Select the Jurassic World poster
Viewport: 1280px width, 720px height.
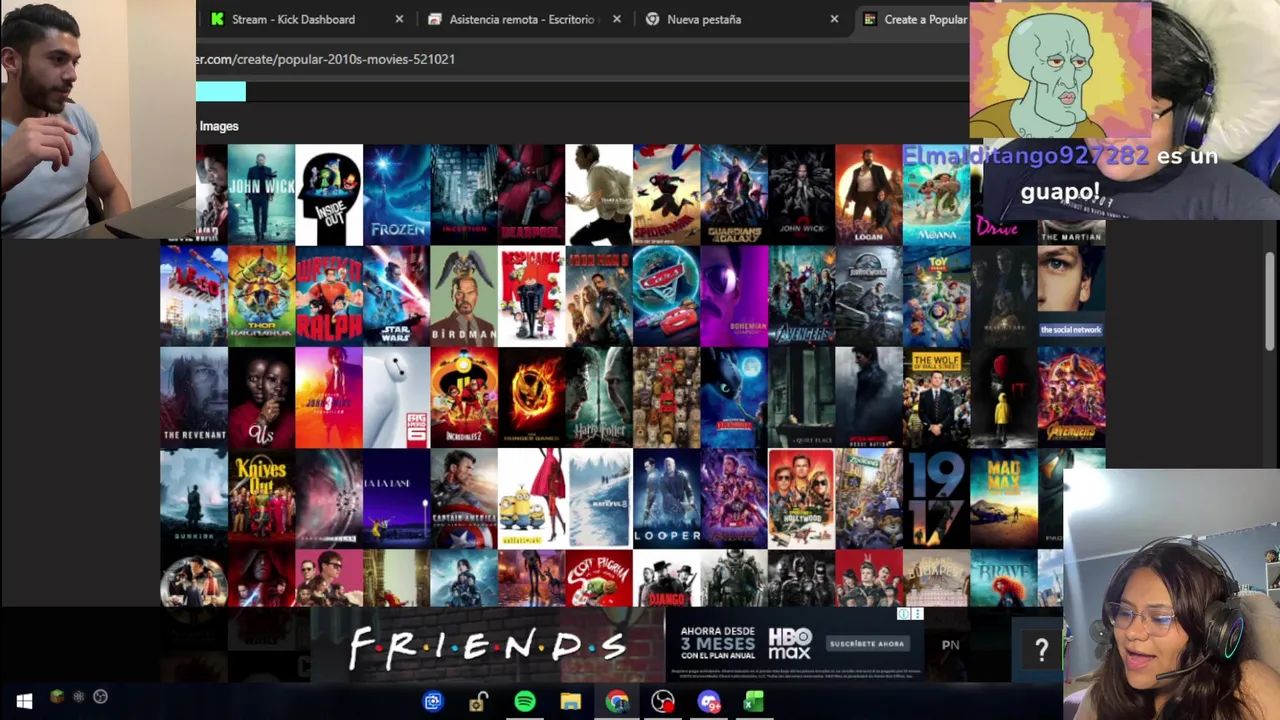tap(869, 296)
